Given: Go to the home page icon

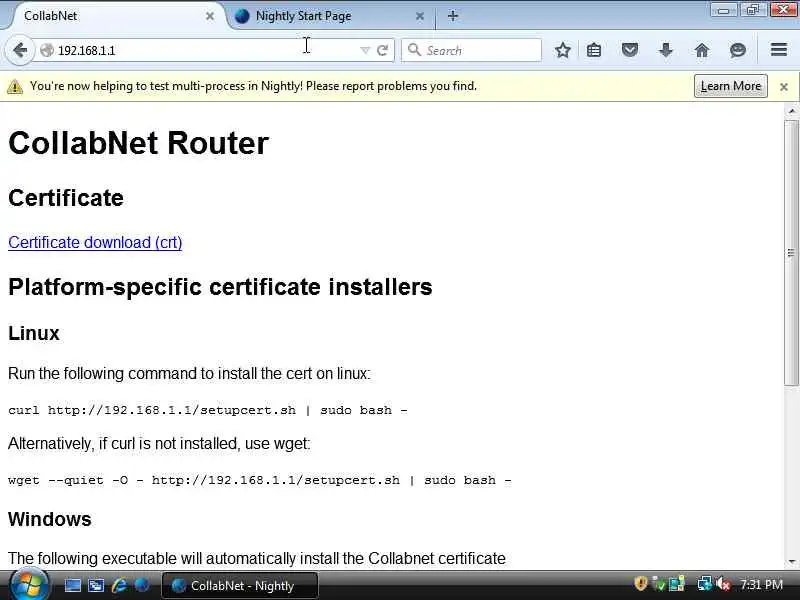Looking at the screenshot, I should point(702,50).
